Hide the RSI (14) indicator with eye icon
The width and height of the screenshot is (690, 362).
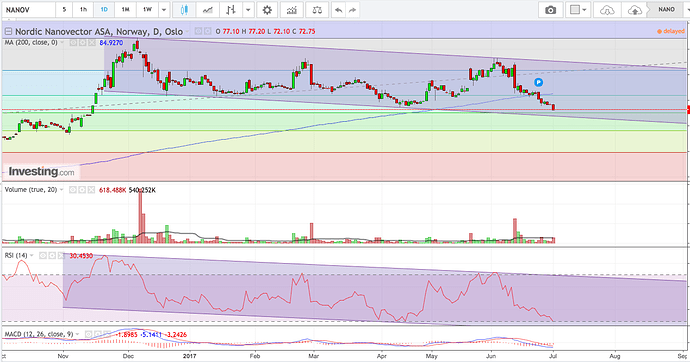coord(43,255)
